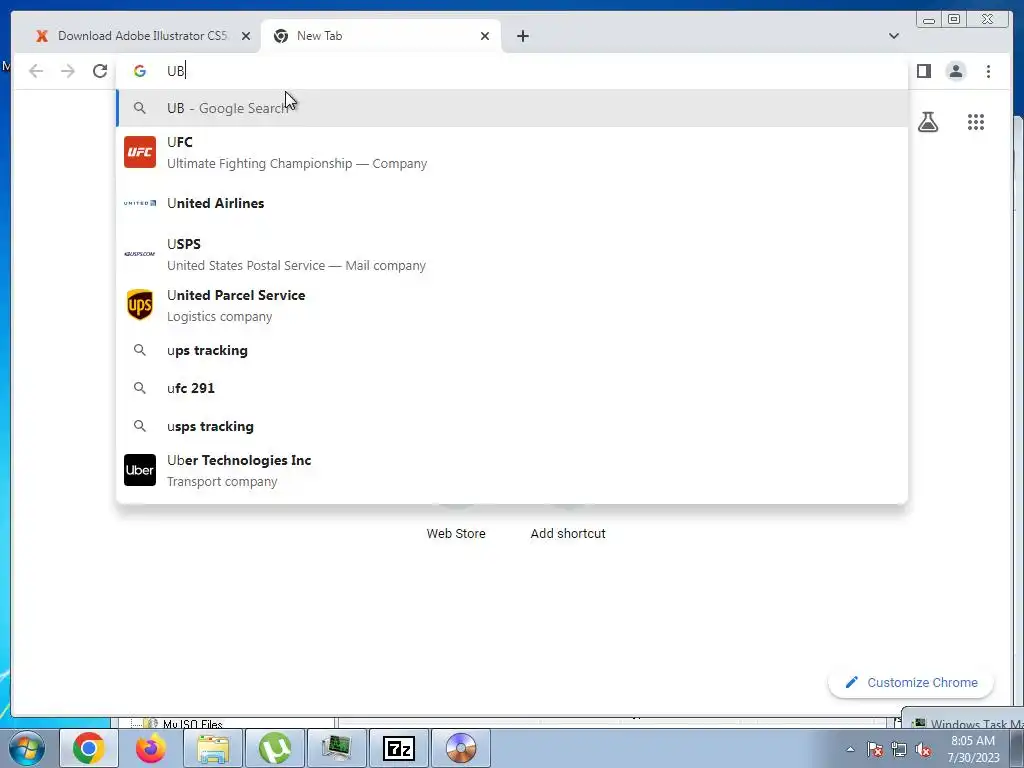The width and height of the screenshot is (1024, 768).
Task: Select the New Tab tab
Action: point(381,36)
